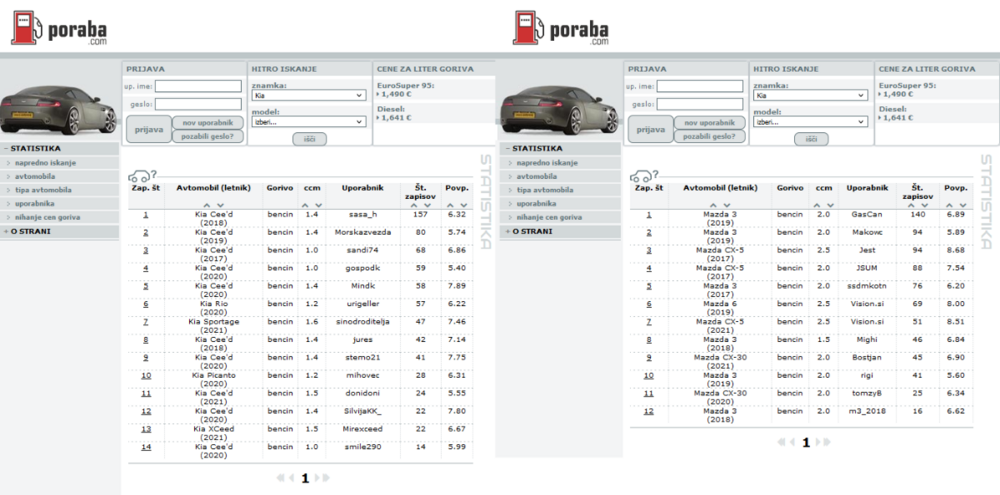
Task: Click the car question-mark help icon above the Mazda table
Action: [644, 176]
